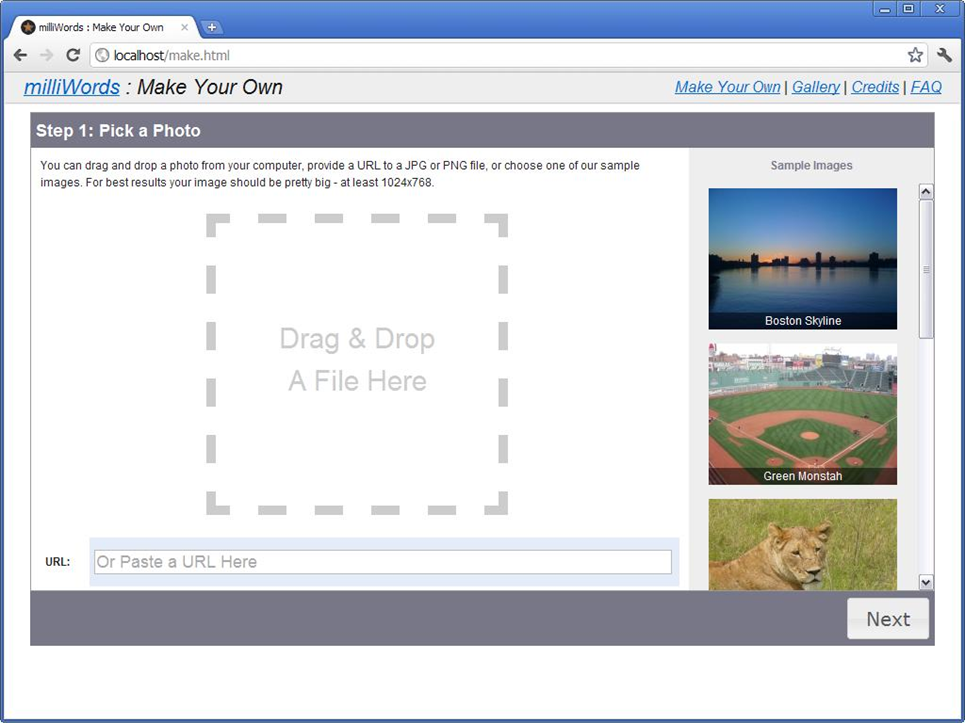The height and width of the screenshot is (723, 965).
Task: Go to the Make Your Own link
Action: click(x=727, y=87)
